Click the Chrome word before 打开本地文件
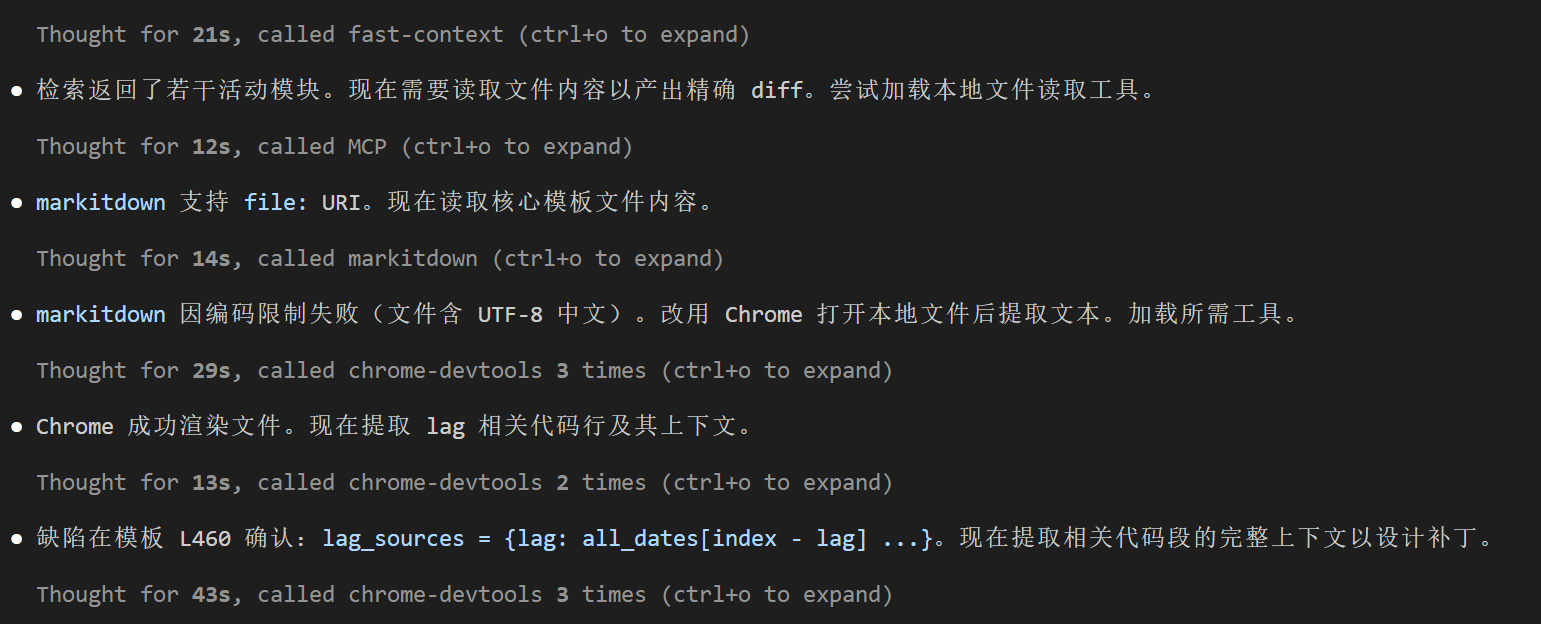Viewport: 1541px width, 624px height. click(764, 314)
